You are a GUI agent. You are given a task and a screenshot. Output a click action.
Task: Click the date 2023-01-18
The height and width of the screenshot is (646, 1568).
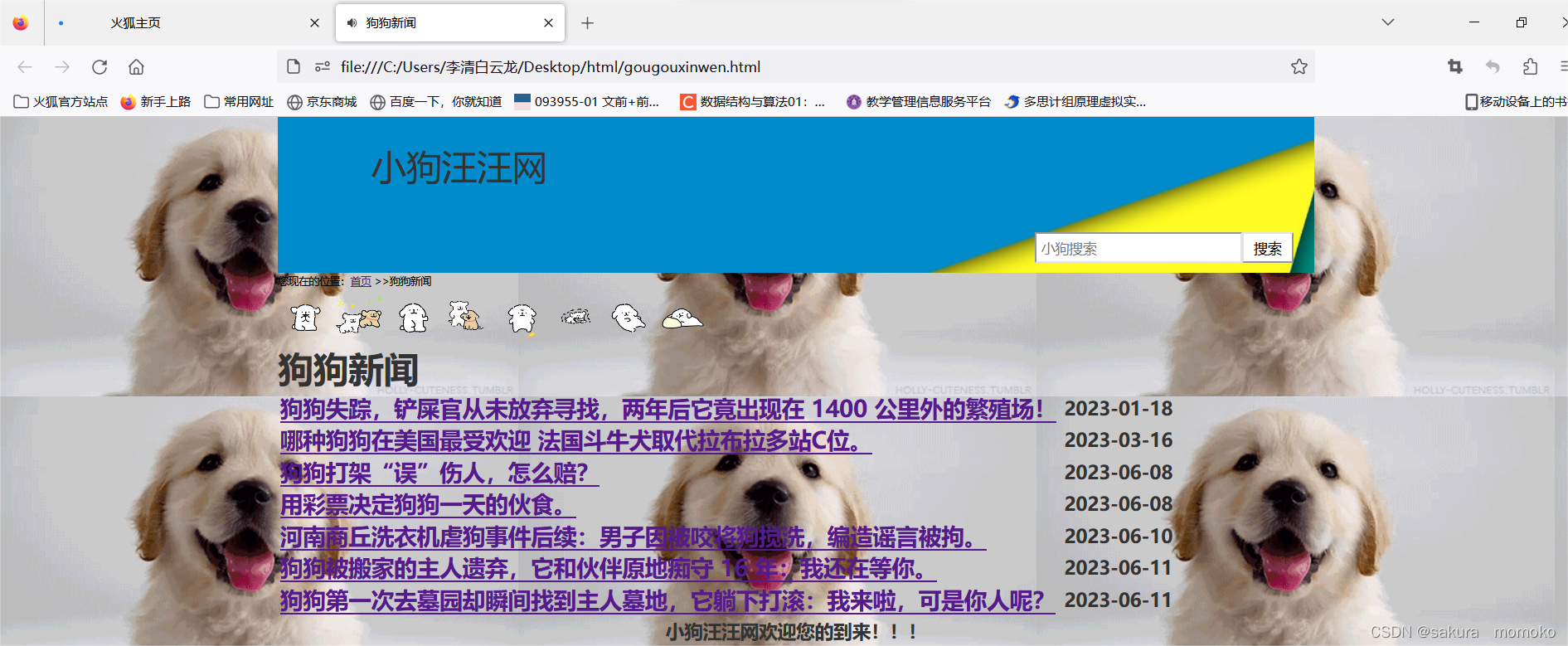(1119, 409)
